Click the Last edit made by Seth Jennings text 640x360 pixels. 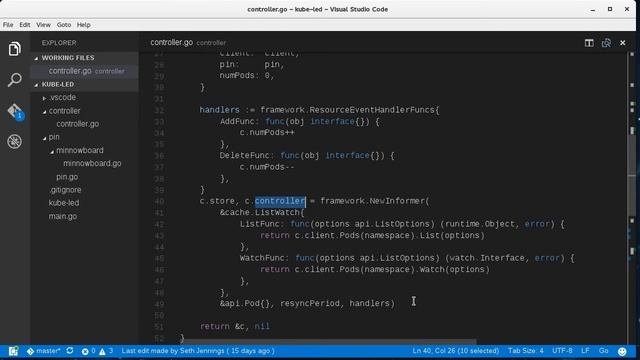coord(198,351)
